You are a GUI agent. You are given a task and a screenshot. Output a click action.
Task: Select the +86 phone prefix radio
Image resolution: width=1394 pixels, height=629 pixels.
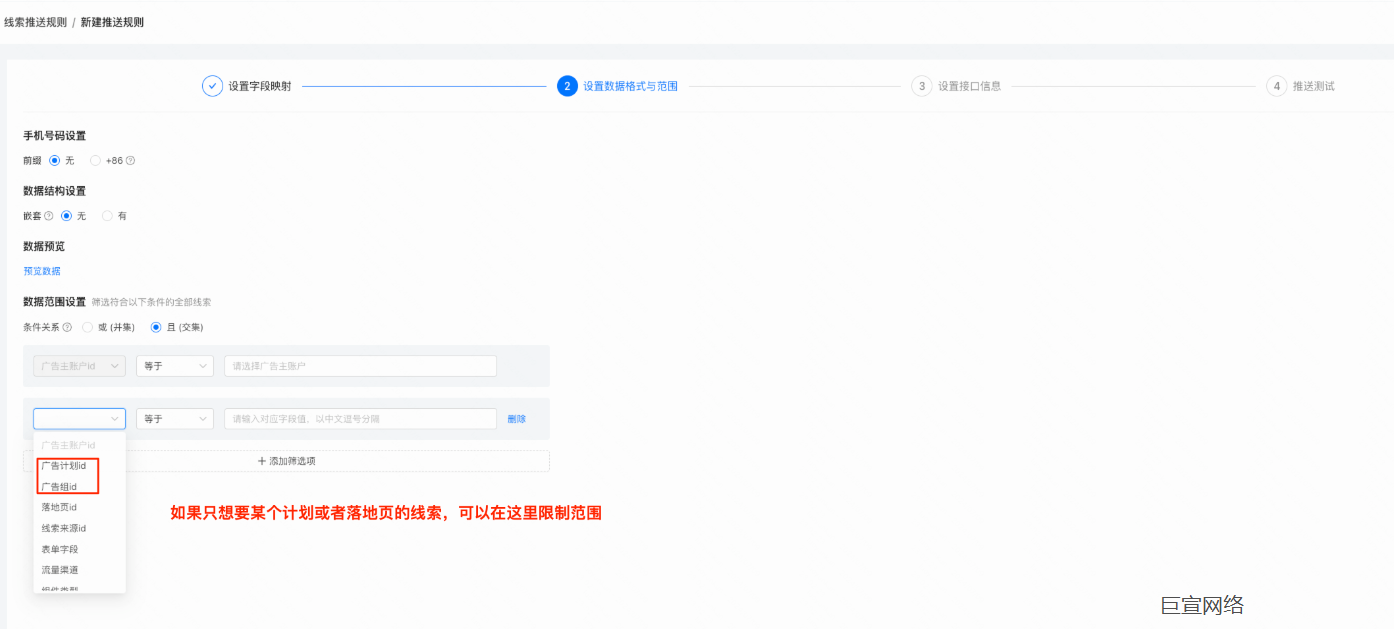[95, 160]
